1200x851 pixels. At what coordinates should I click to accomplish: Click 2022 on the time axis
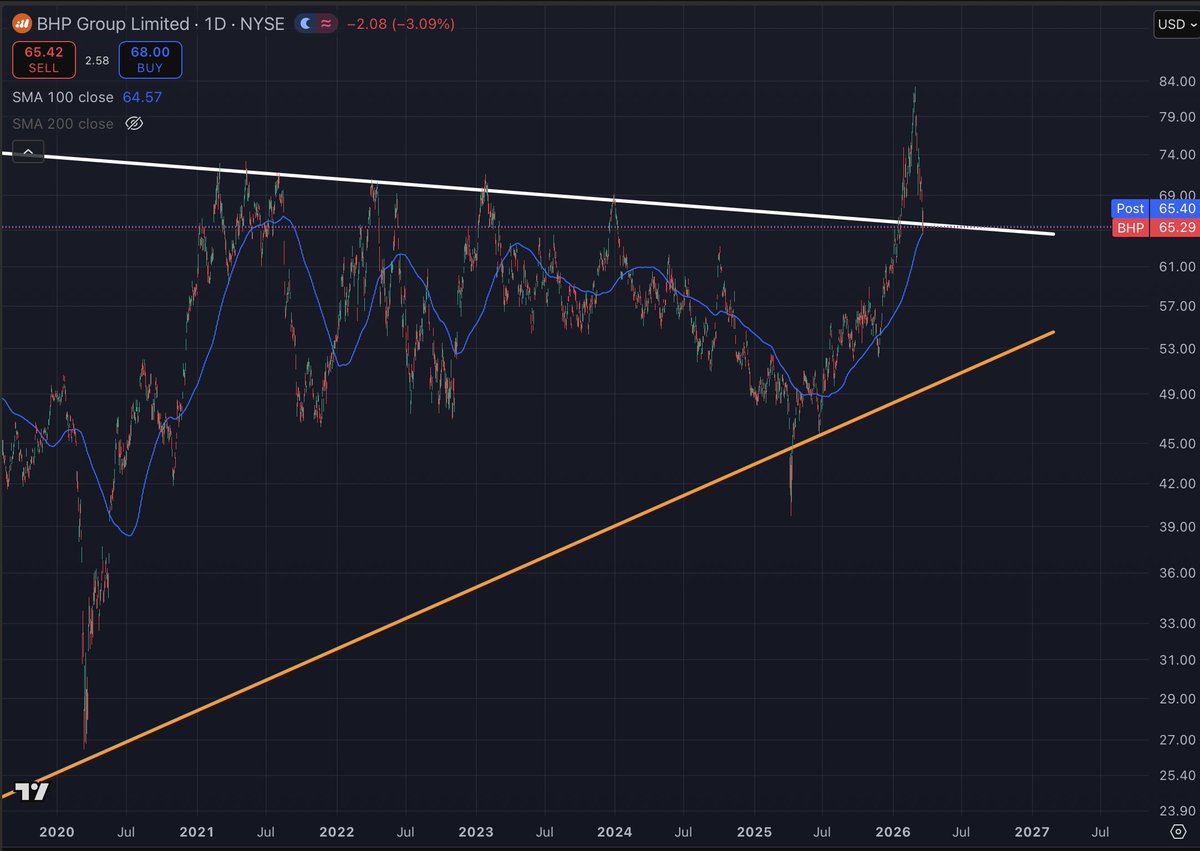[336, 831]
